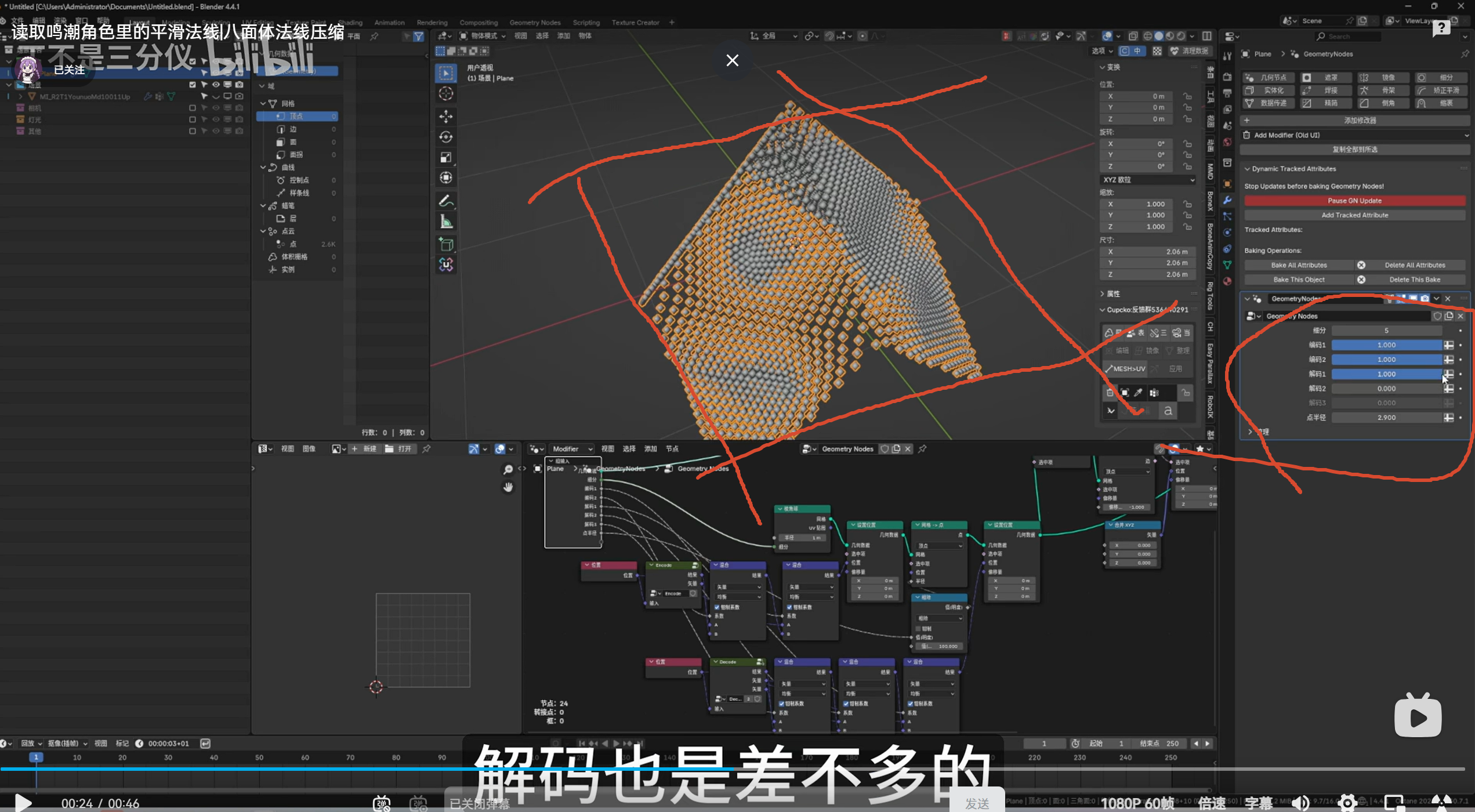Switch to the Geometry Nodes workspace tab

[x=535, y=23]
